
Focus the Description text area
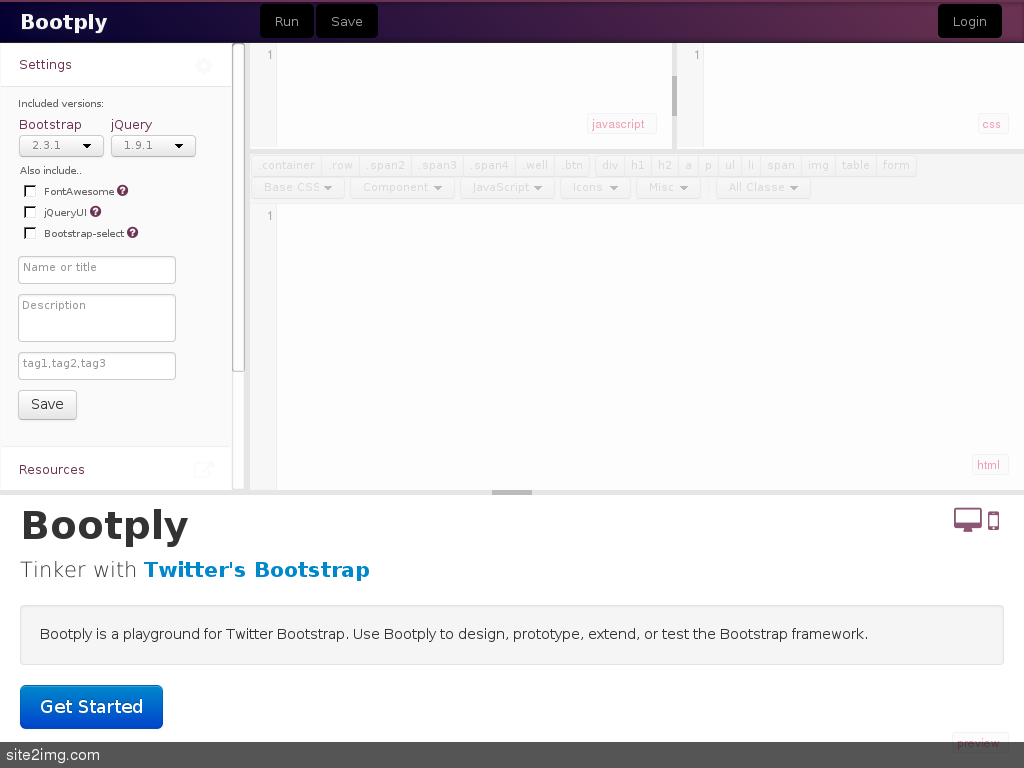coord(97,318)
